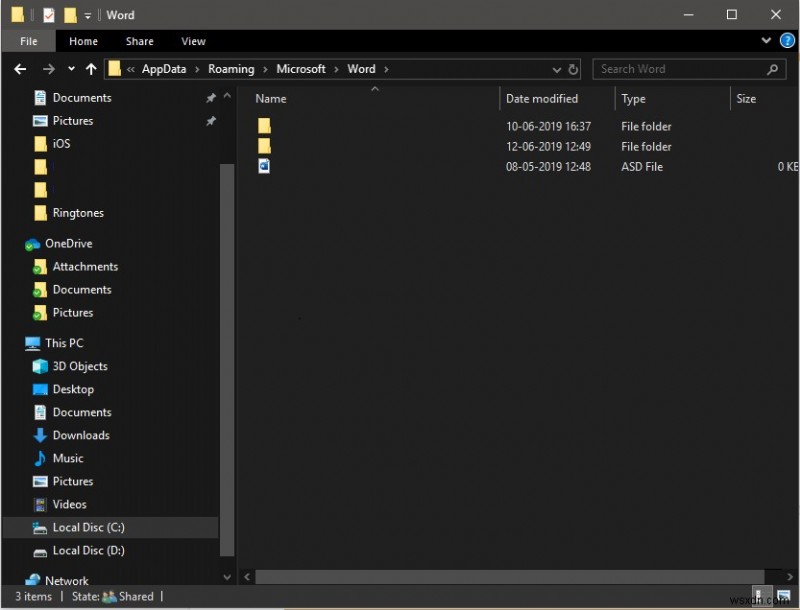Open the File menu
Screen dimensions: 800x610
point(28,41)
